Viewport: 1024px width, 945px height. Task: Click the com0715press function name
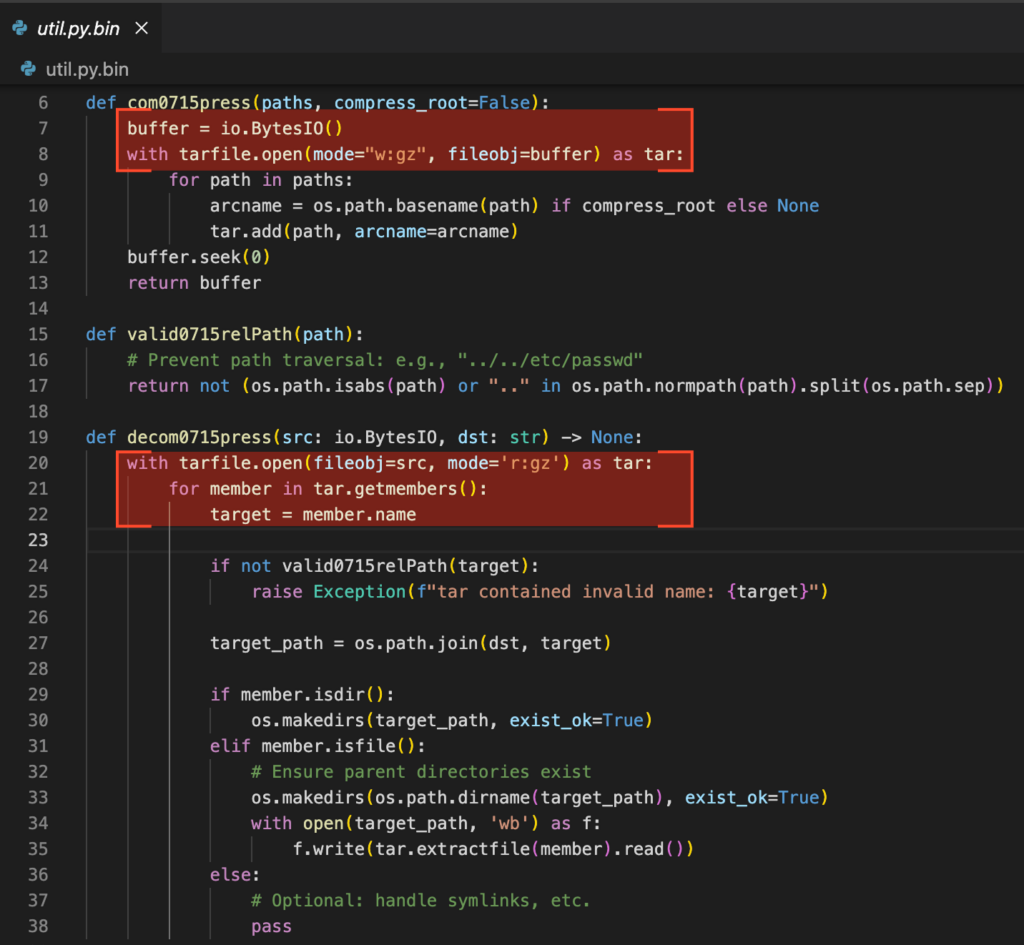(193, 103)
